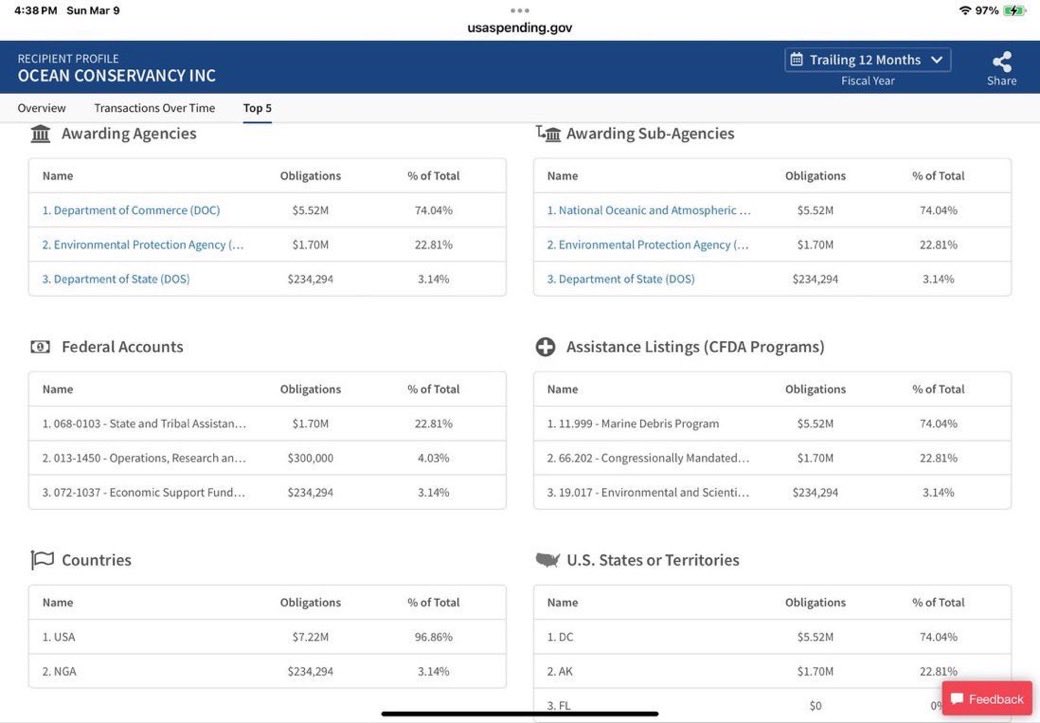
Task: Switch to the Overview tab
Action: [x=42, y=108]
